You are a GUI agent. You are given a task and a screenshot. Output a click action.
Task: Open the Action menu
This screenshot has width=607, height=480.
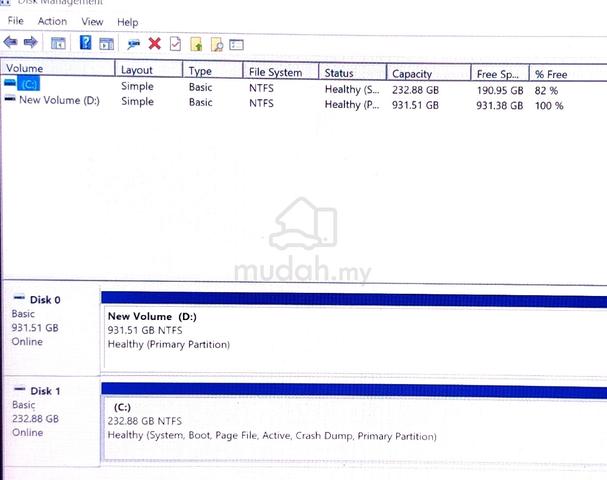pyautogui.click(x=52, y=21)
